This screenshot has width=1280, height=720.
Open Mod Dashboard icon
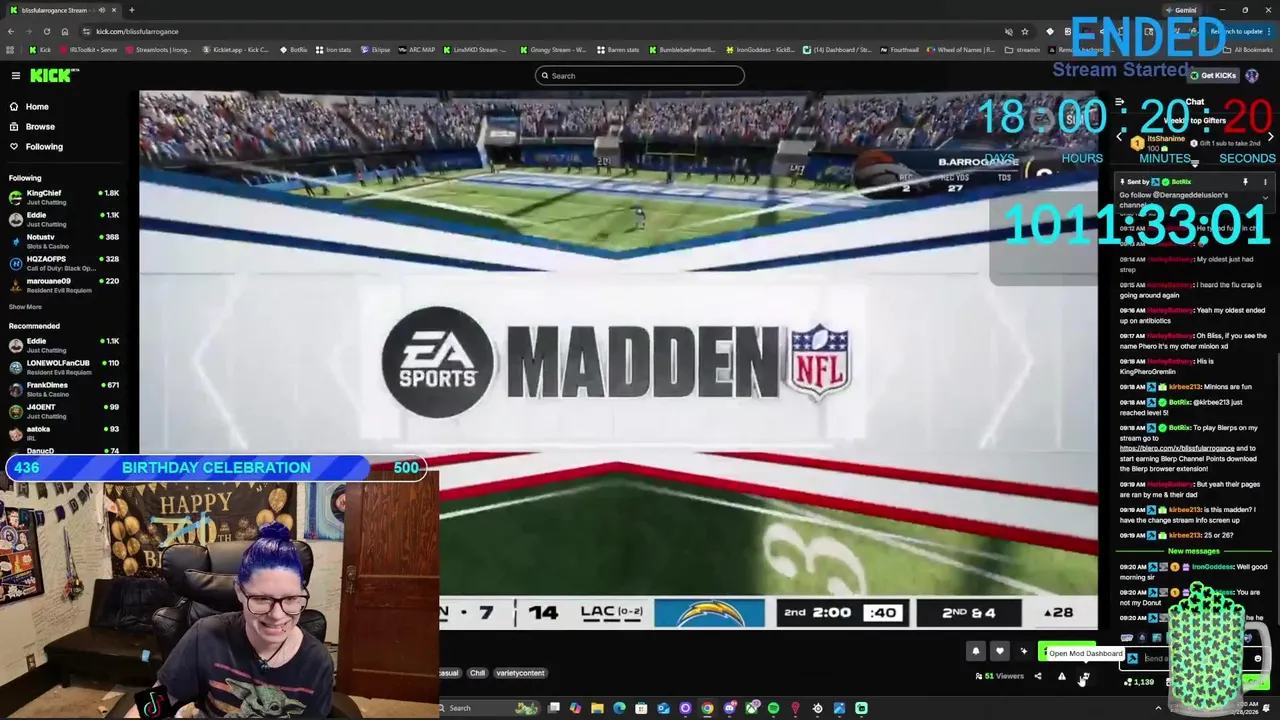1084,677
